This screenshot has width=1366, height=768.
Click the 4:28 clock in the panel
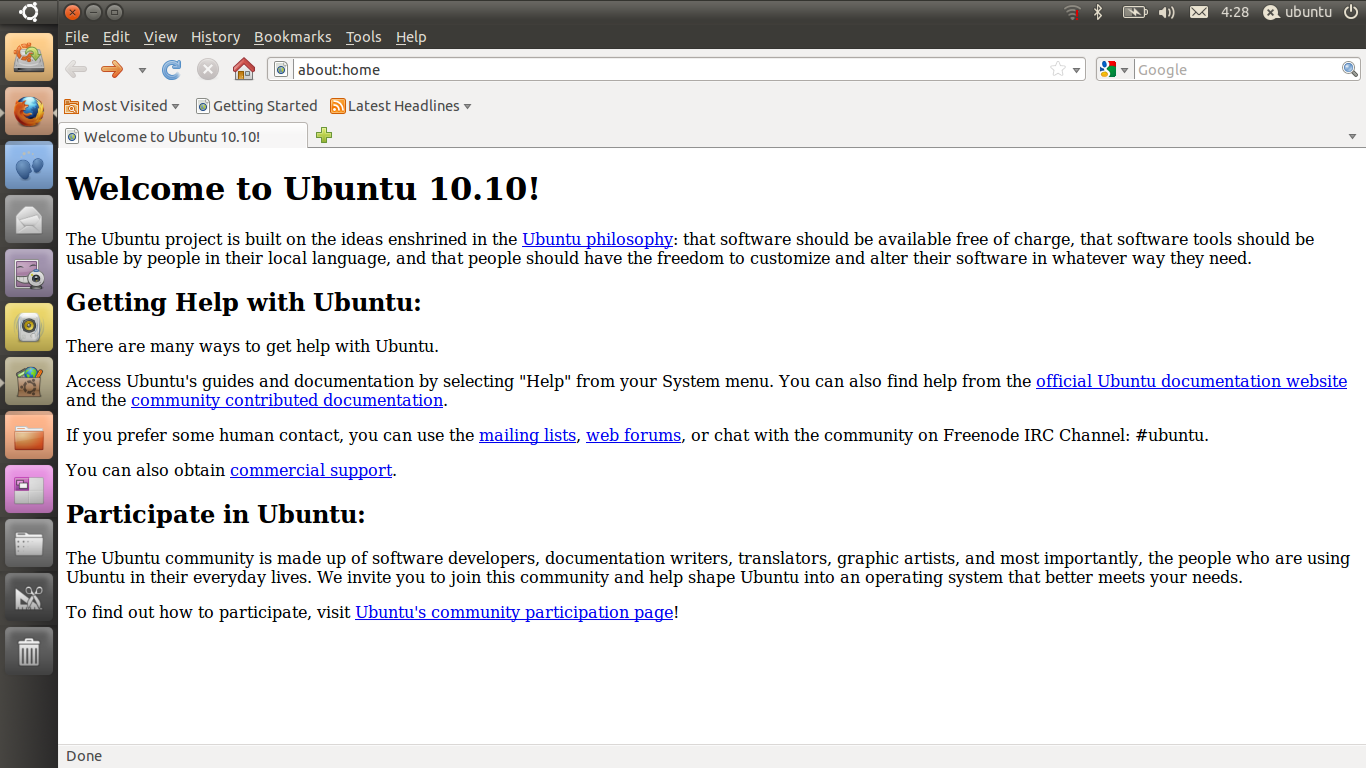(1235, 12)
